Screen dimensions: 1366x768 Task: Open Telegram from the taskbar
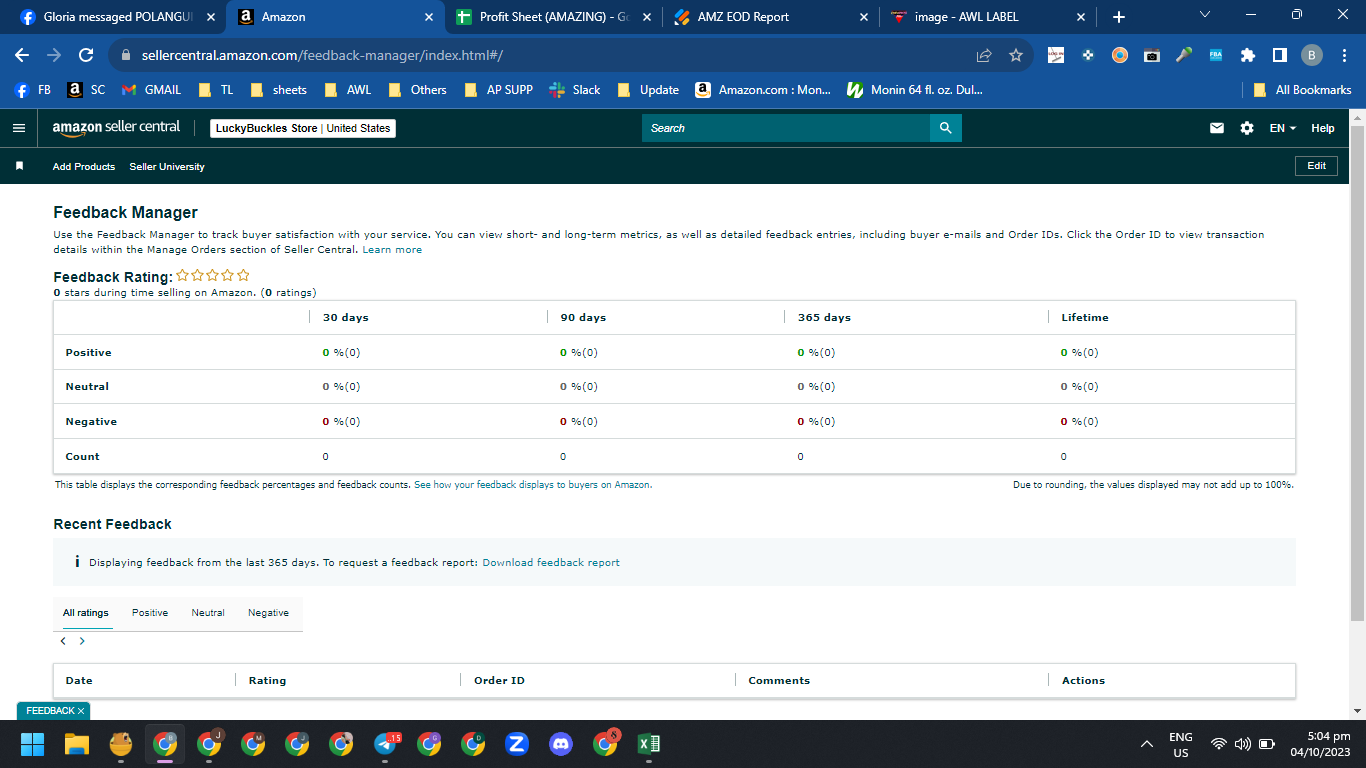[x=386, y=743]
